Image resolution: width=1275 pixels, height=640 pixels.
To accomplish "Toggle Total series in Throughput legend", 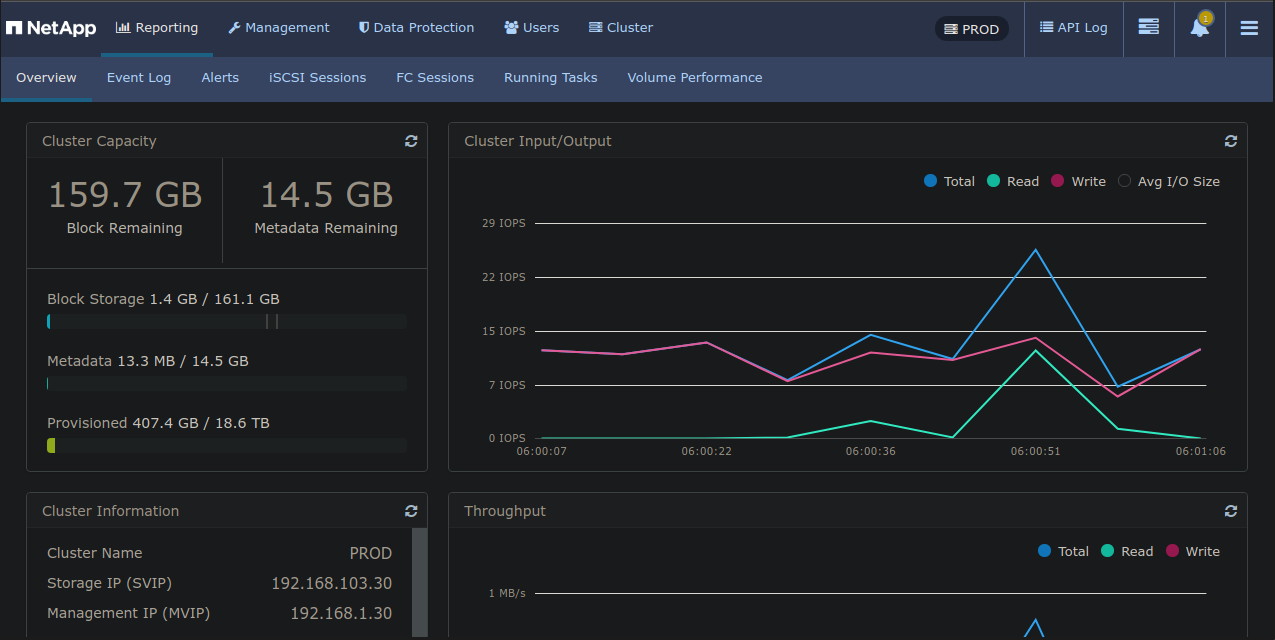I will coord(1063,551).
